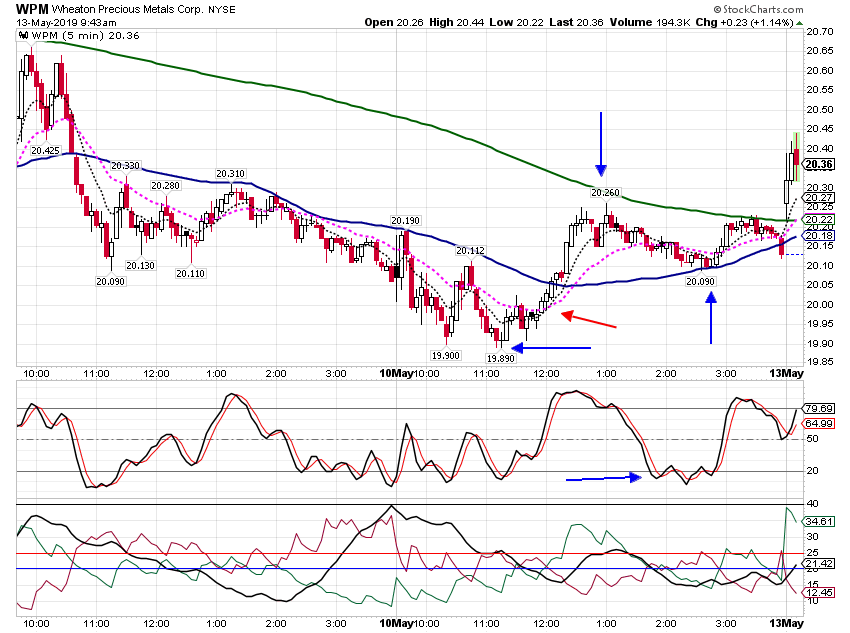Click the red 12.45 indicator value tag

coord(819,592)
